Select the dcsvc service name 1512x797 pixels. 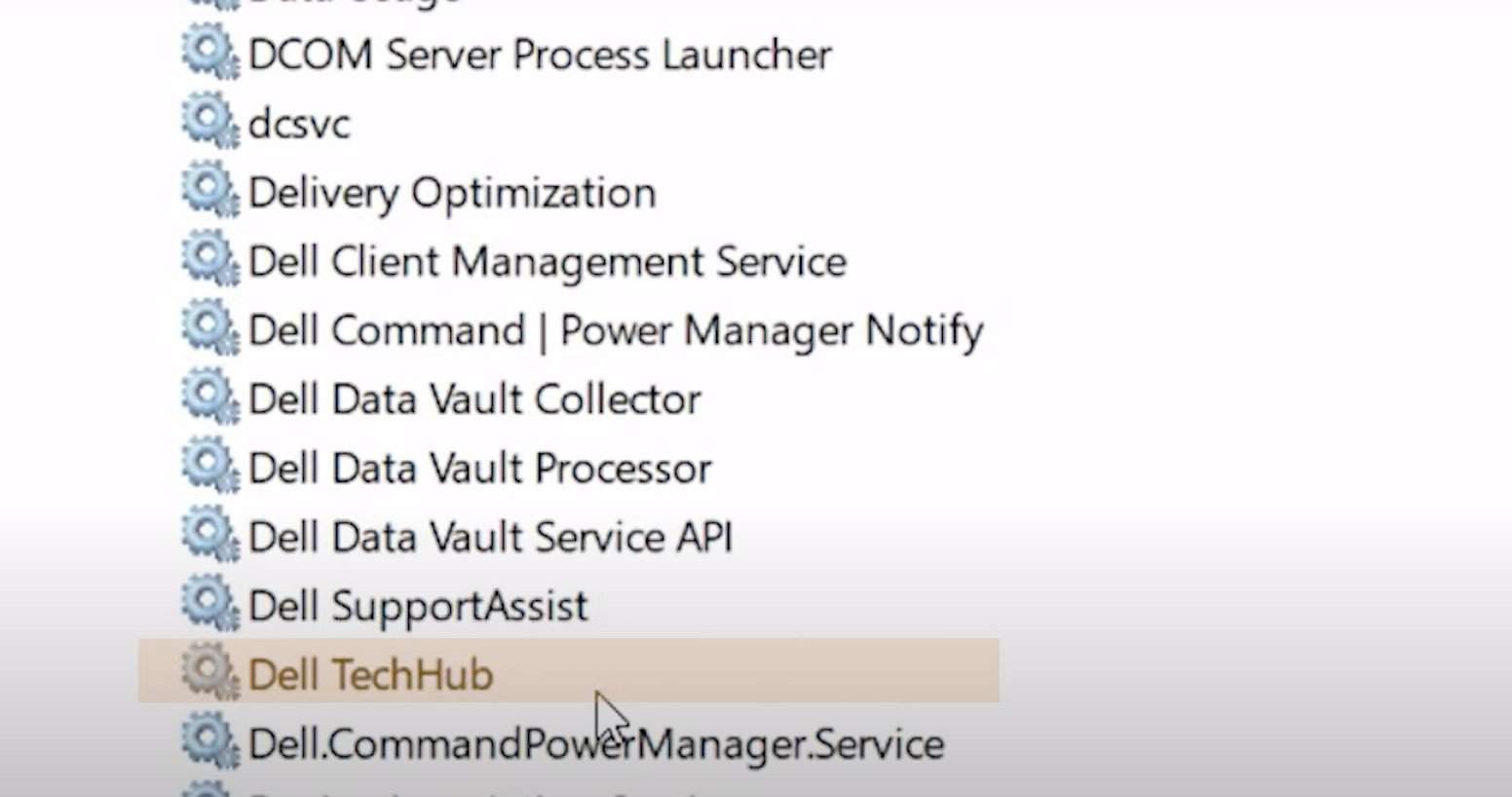tap(299, 124)
